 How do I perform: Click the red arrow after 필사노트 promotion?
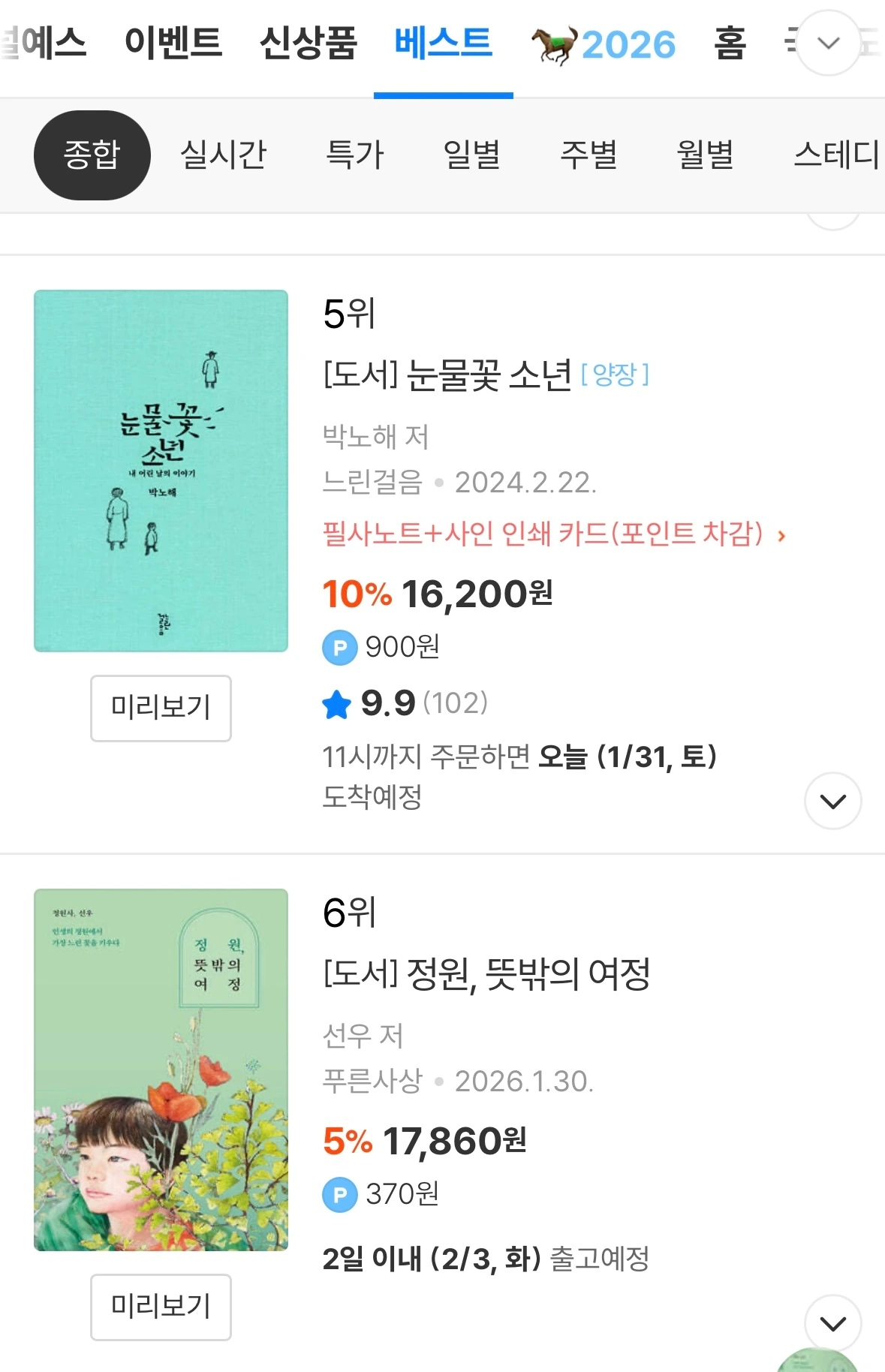[782, 535]
